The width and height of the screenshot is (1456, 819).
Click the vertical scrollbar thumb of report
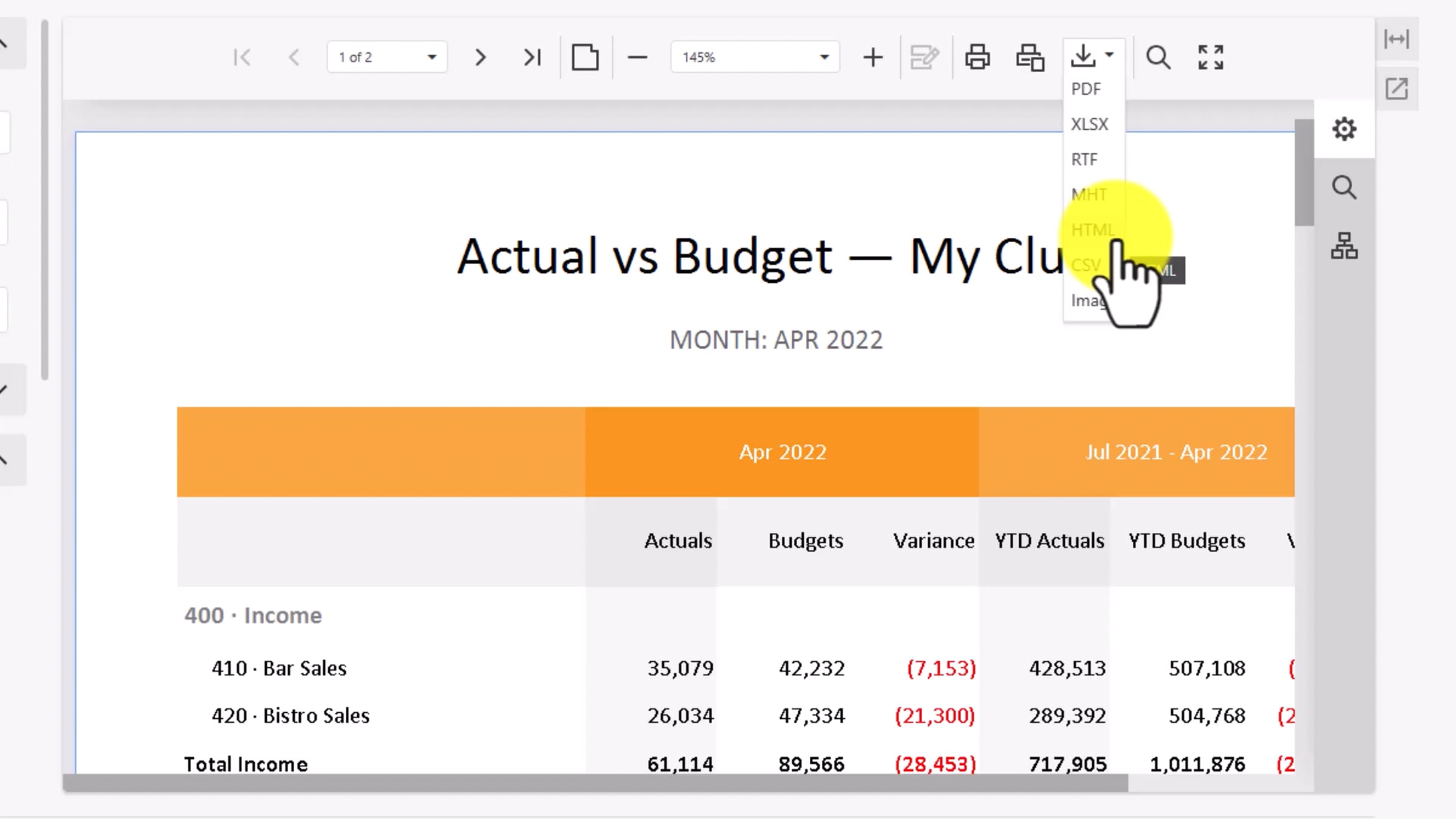tap(1304, 173)
